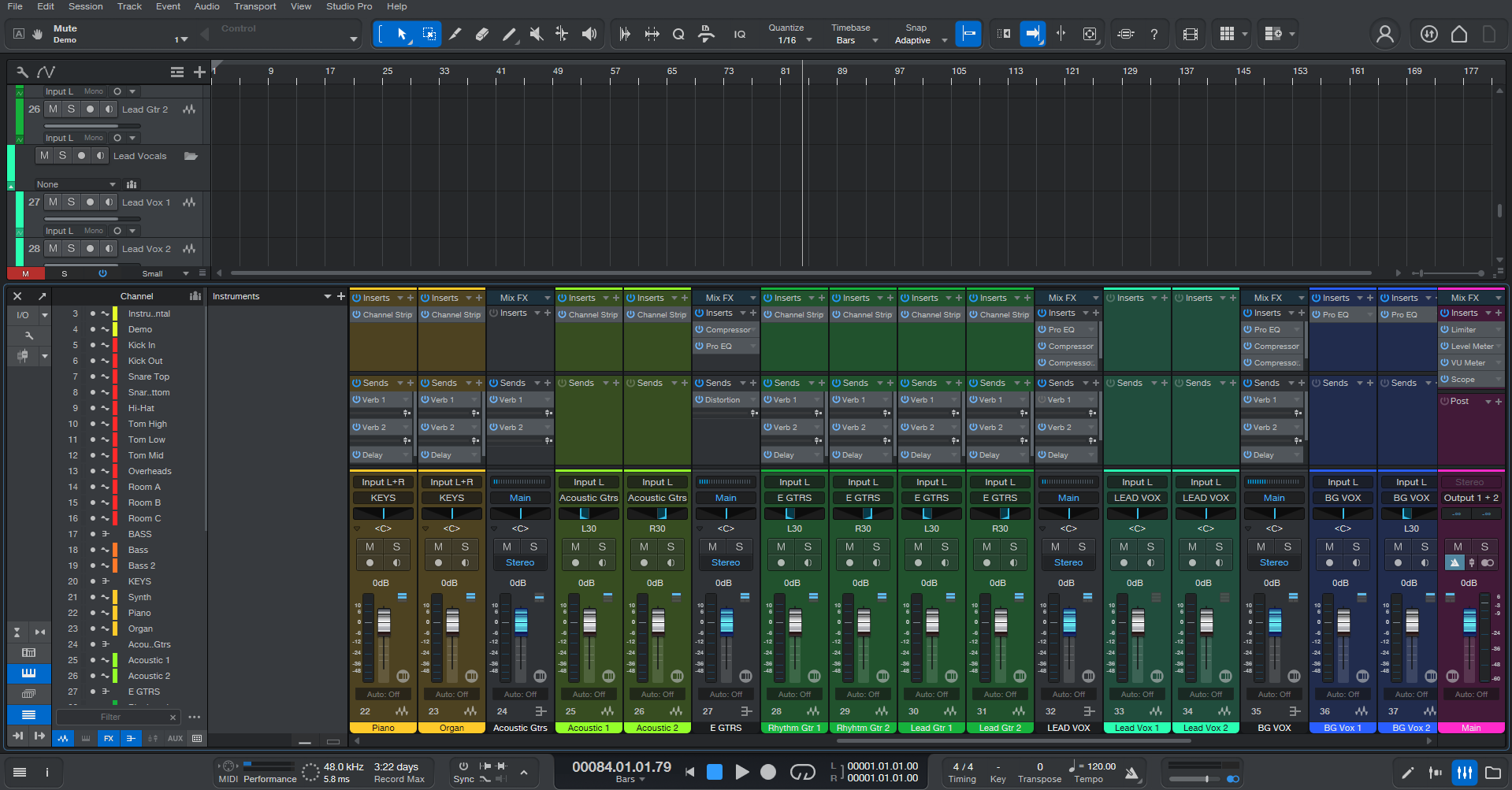Open the Track menu
Screen dimensions: 1512x790
pos(129,6)
